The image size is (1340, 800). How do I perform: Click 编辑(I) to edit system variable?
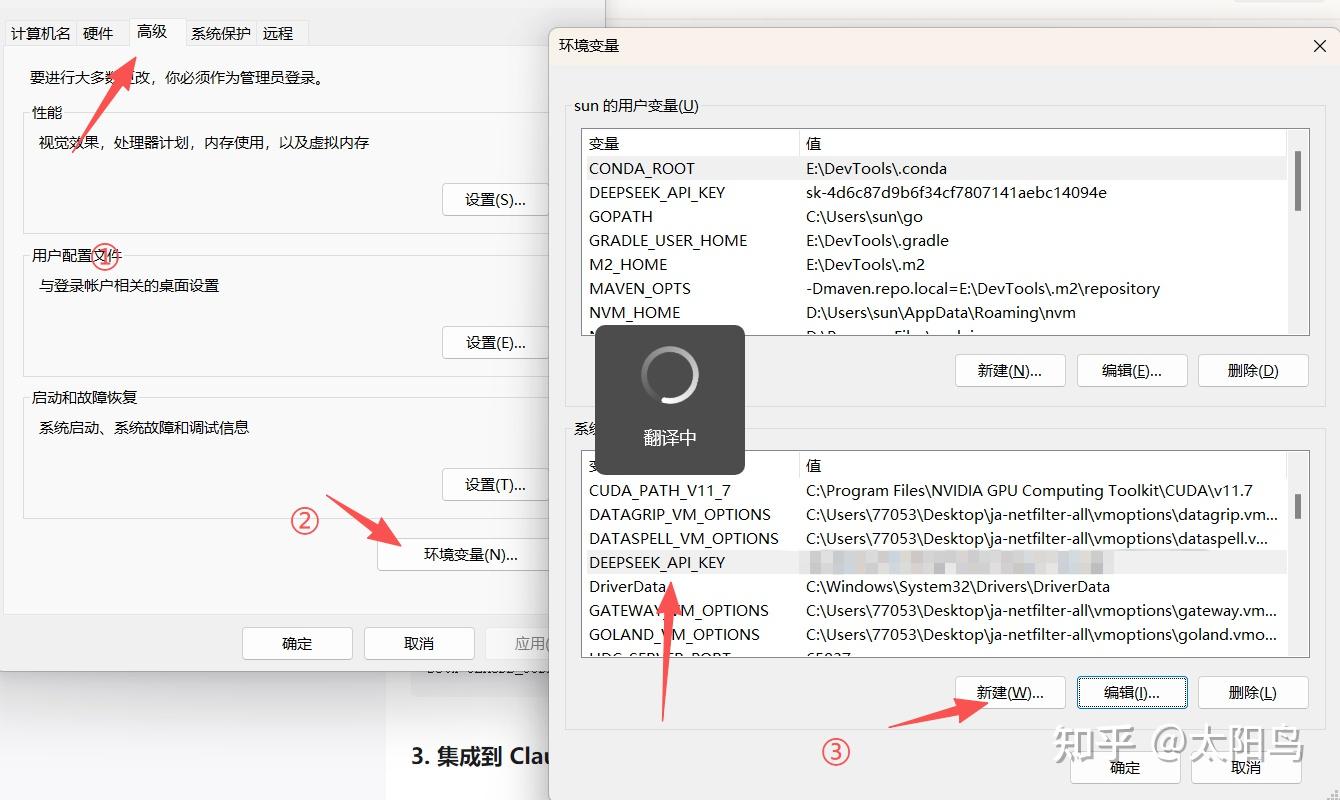click(x=1131, y=692)
